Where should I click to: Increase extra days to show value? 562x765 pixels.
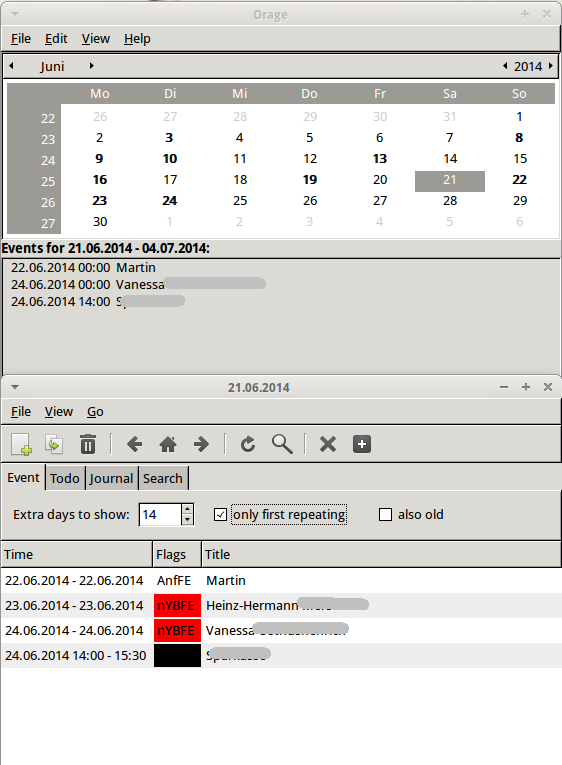187,509
